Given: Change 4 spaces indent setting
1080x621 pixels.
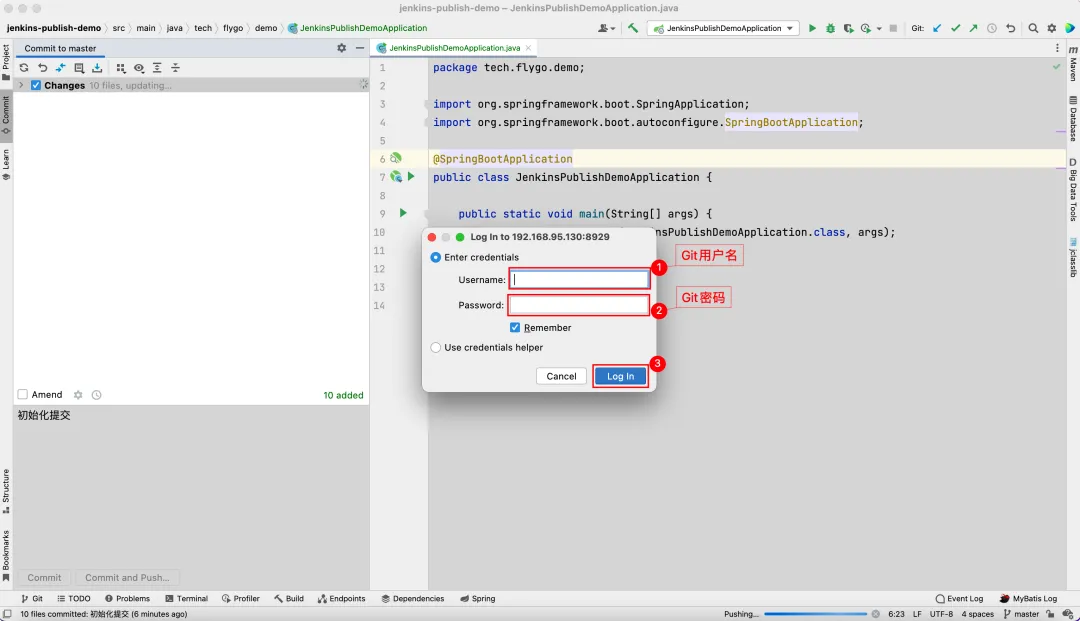Looking at the screenshot, I should coord(977,614).
